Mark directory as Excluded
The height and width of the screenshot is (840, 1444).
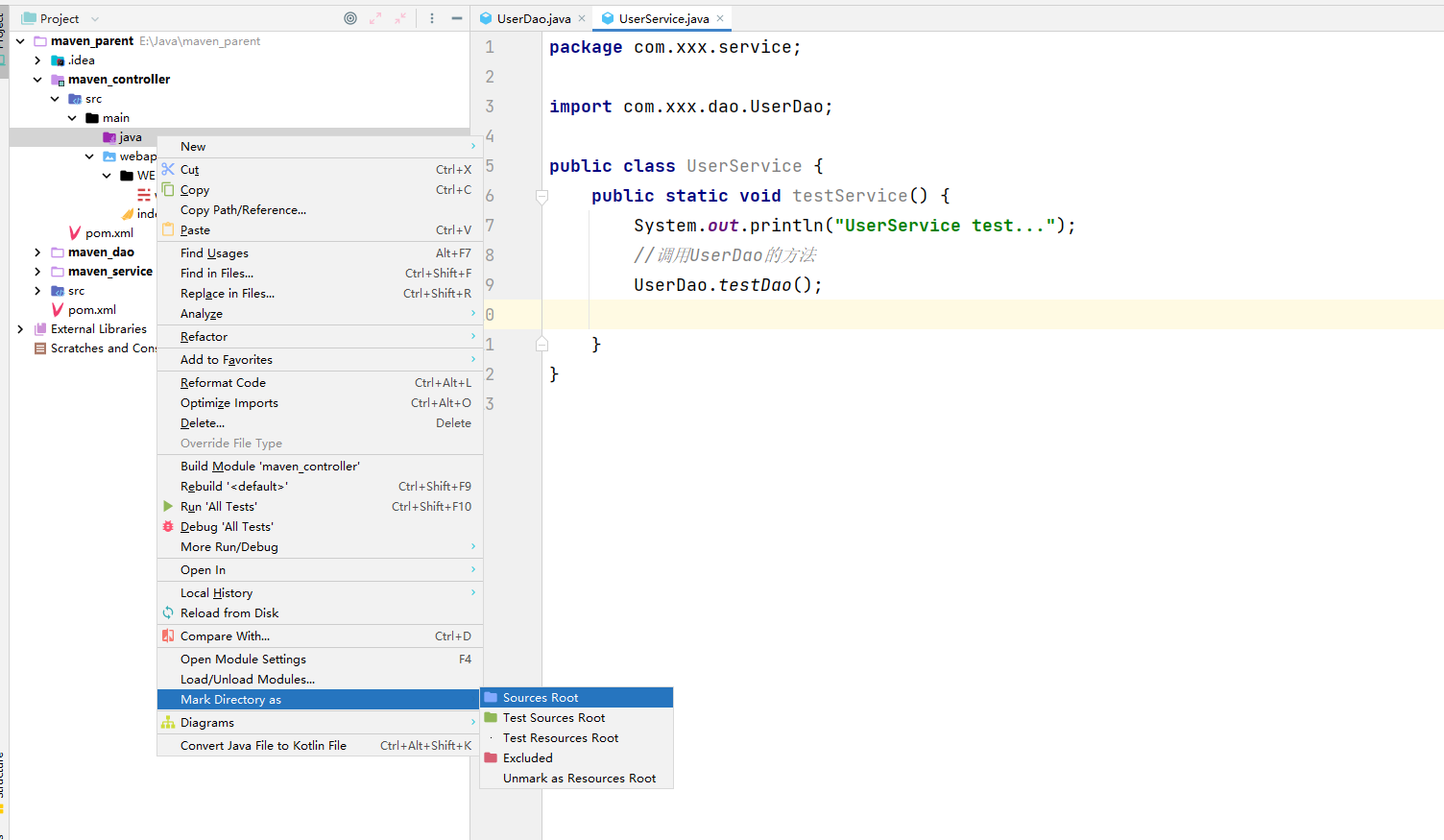tap(576, 758)
